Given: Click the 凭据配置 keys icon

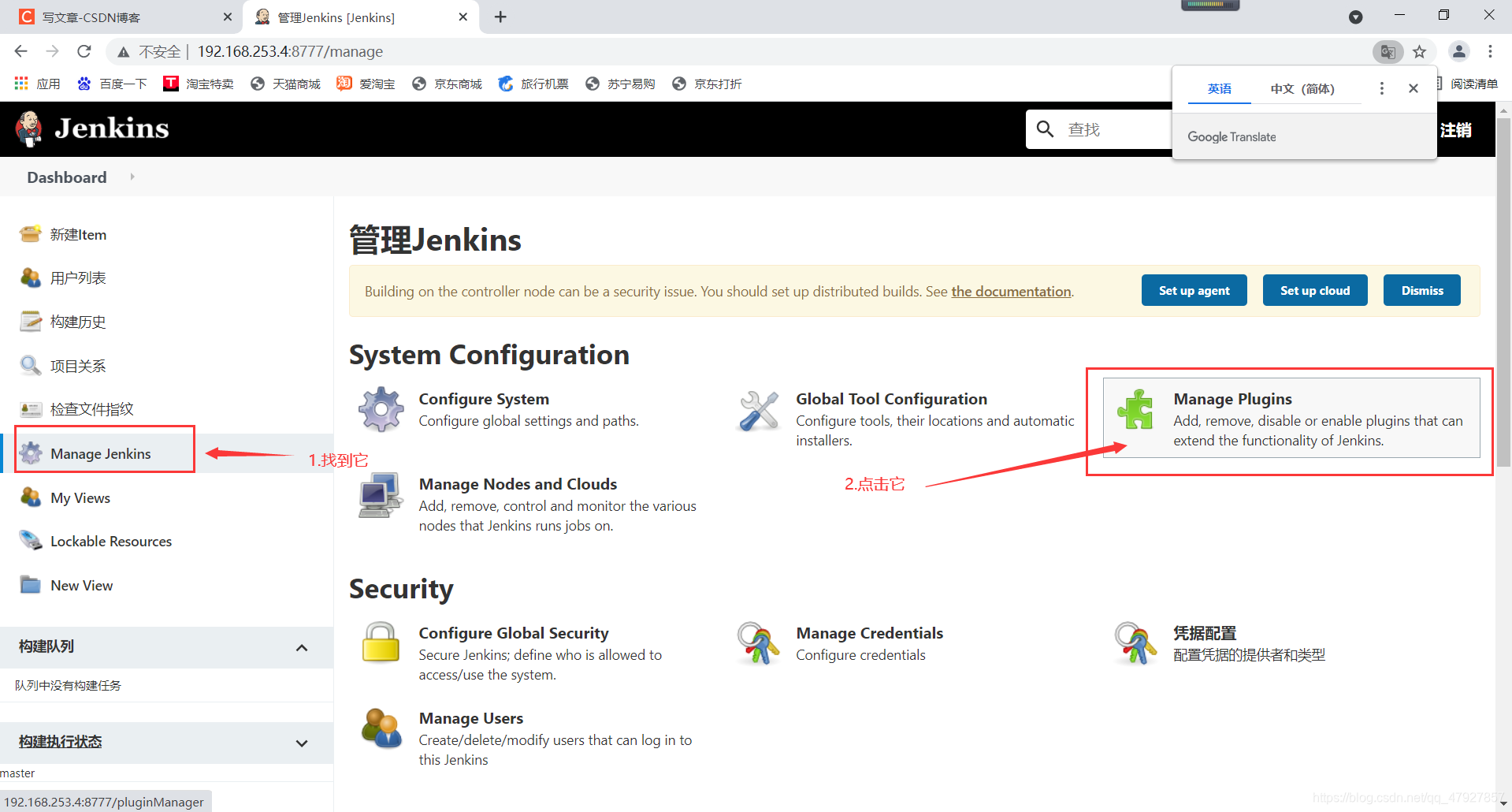Looking at the screenshot, I should coord(1135,643).
